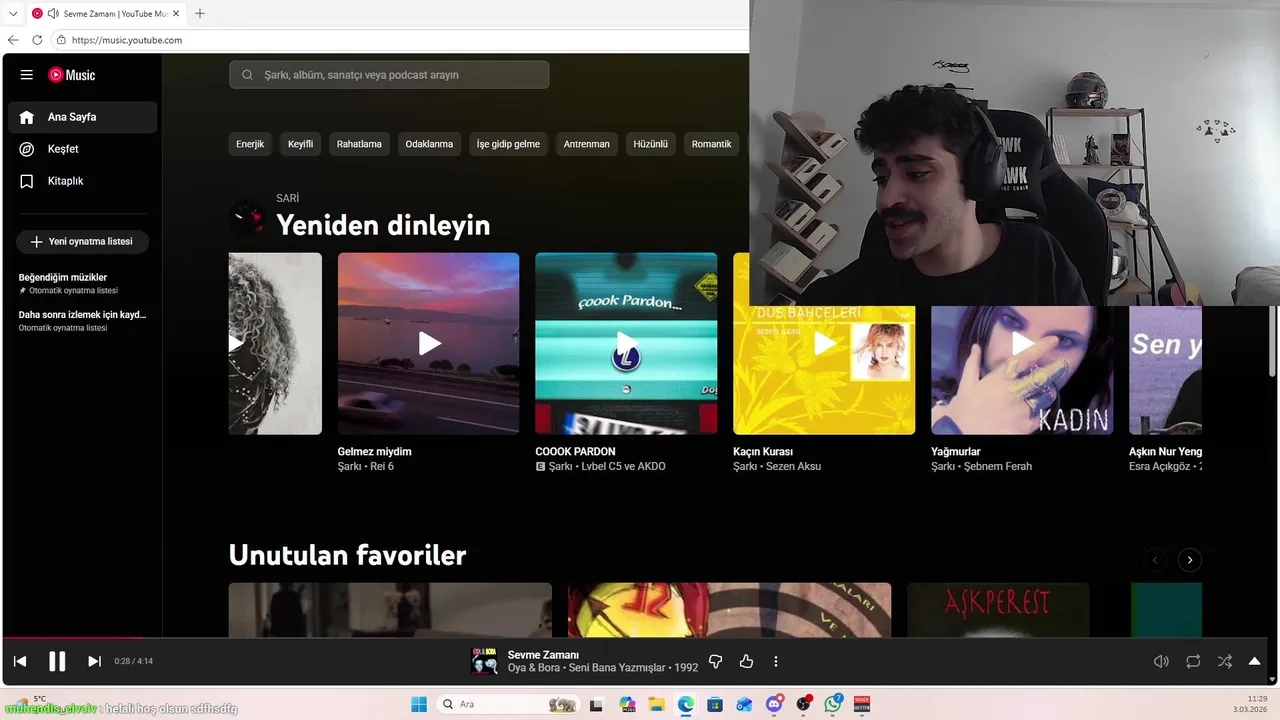Reload the browser page
1280x720 pixels.
37,40
